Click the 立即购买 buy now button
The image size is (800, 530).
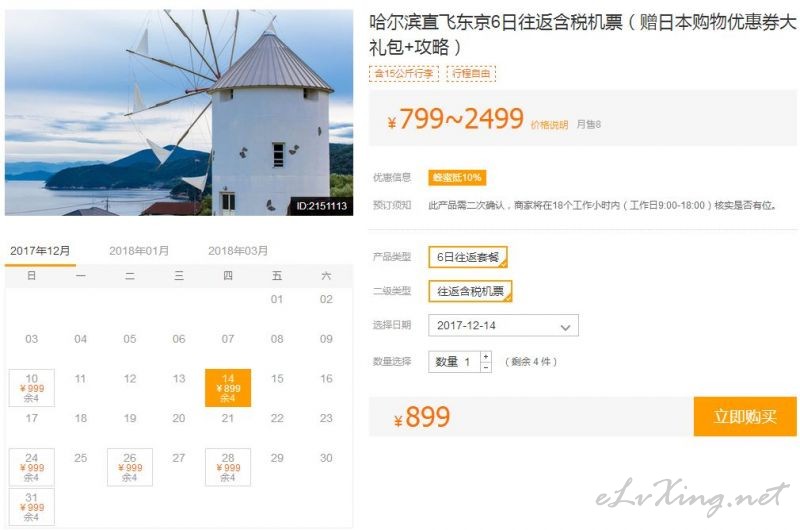[x=745, y=416]
